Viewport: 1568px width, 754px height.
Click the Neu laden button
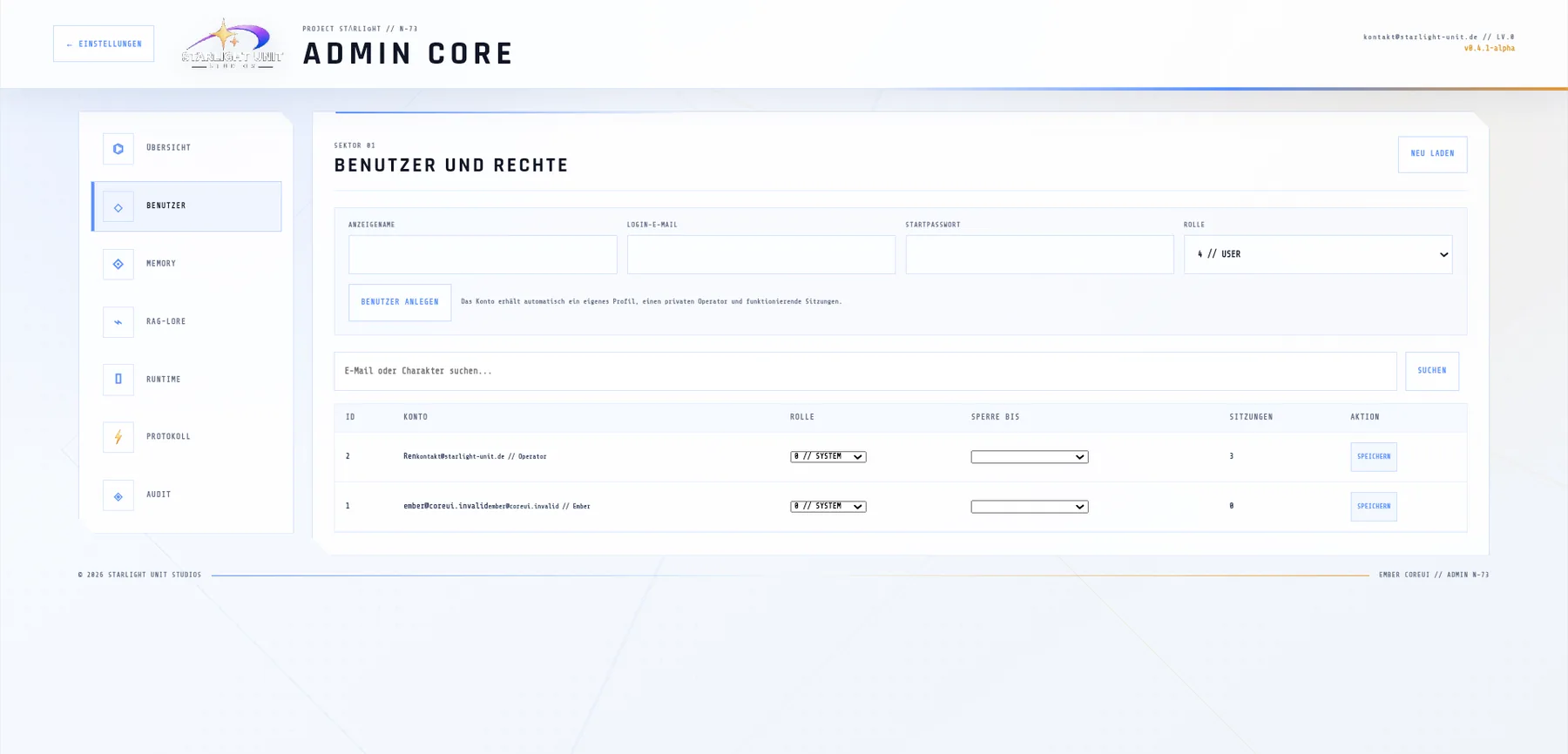coord(1433,154)
